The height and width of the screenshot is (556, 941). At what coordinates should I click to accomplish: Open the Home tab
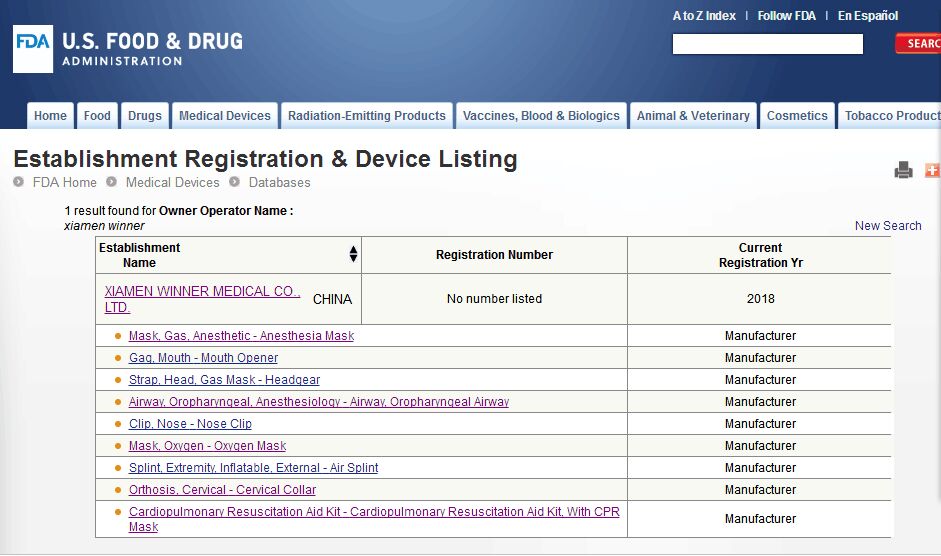50,115
